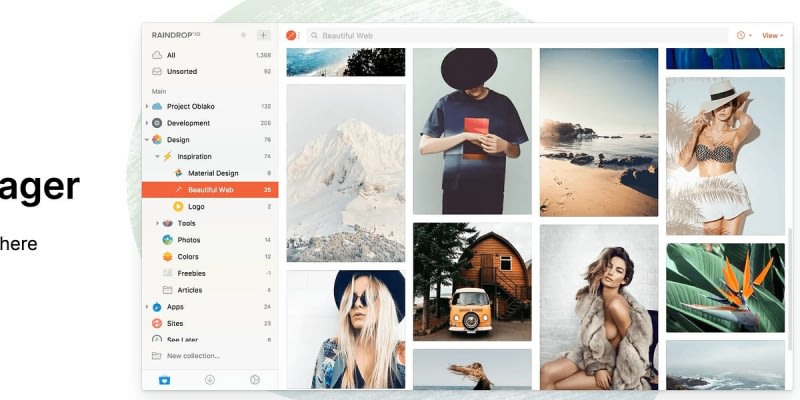The image size is (800, 400).
Task: Select the Freebies collection
Action: 191,273
